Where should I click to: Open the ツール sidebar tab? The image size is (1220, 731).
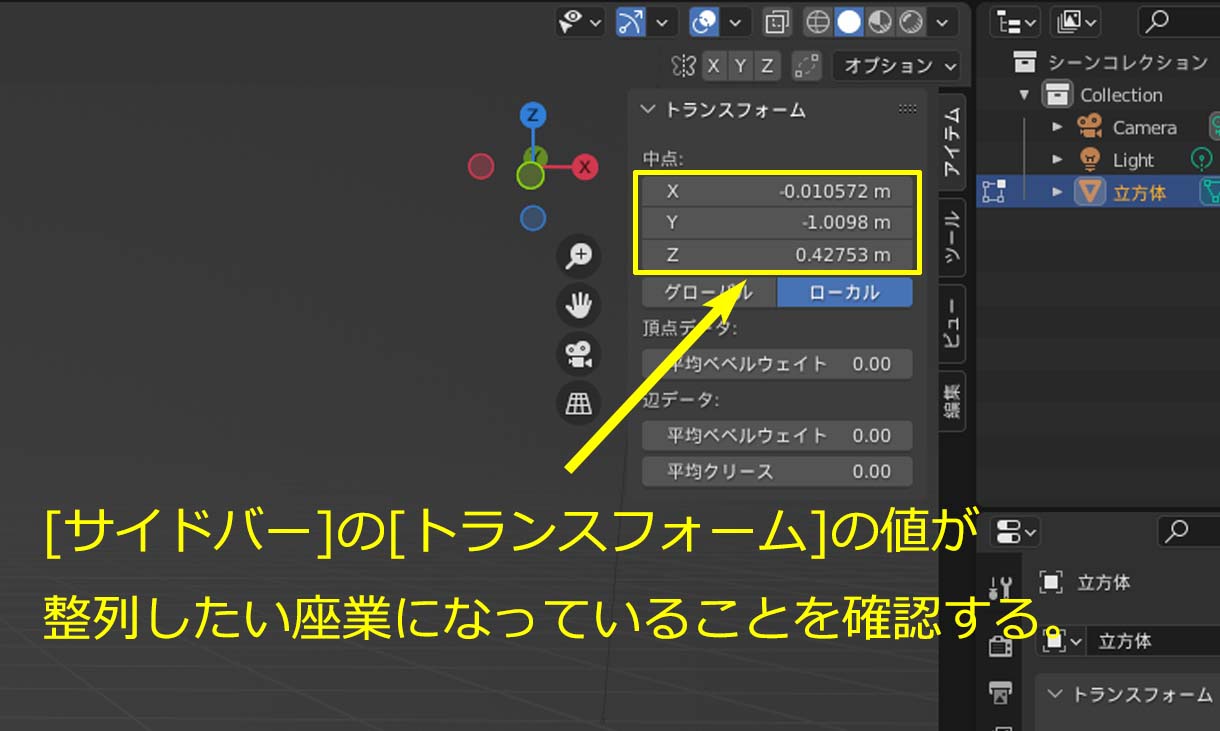(x=953, y=238)
